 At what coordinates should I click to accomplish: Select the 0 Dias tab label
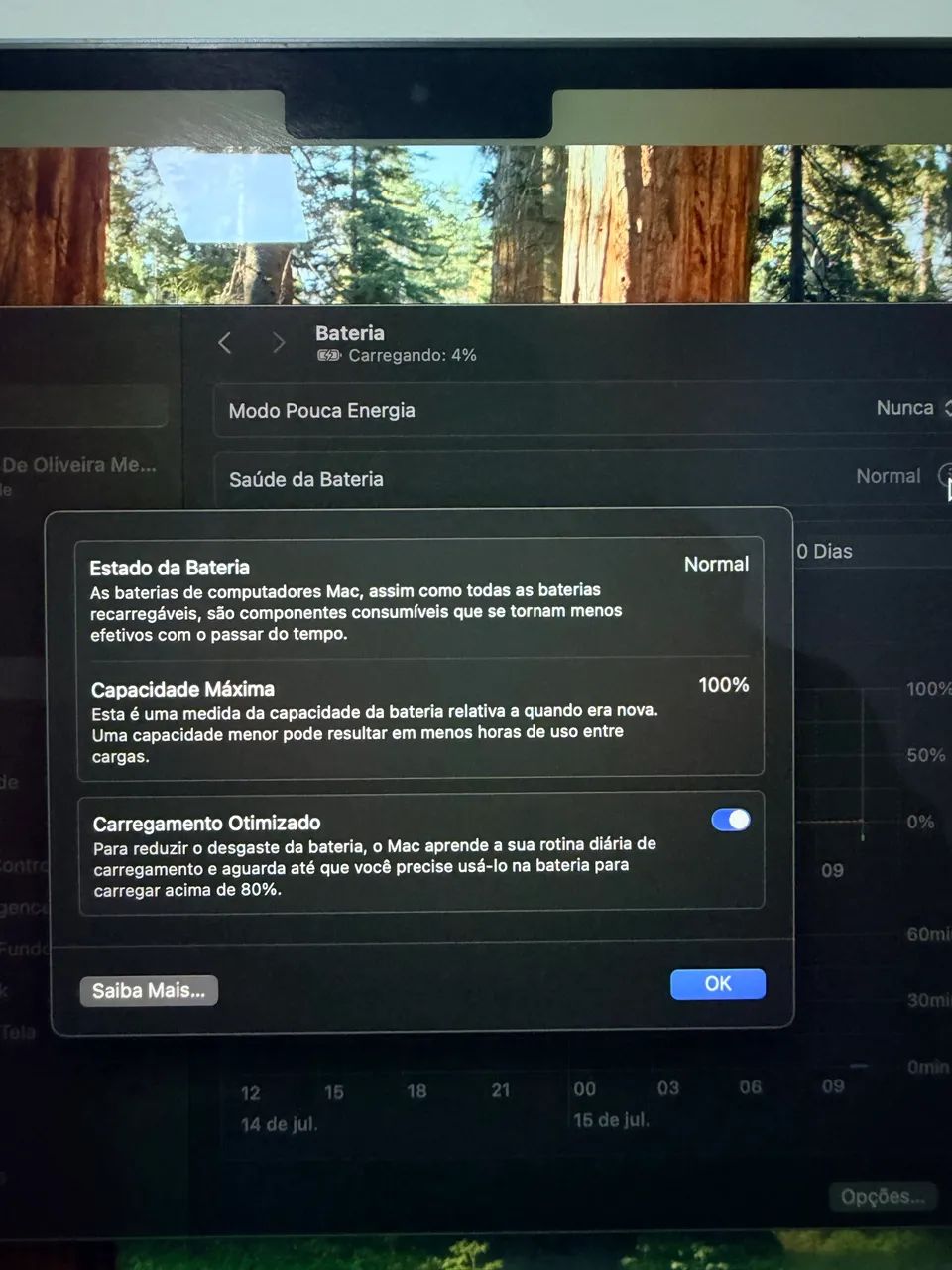(825, 551)
